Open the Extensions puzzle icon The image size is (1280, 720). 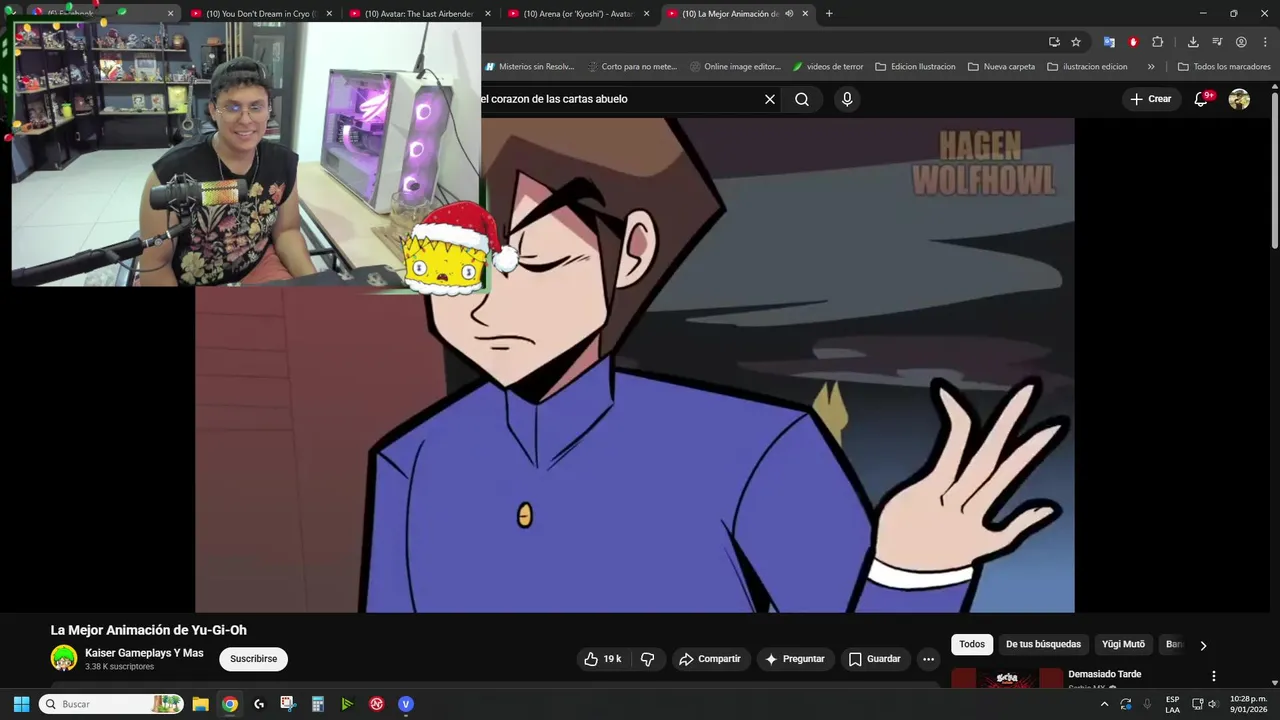click(x=1157, y=42)
